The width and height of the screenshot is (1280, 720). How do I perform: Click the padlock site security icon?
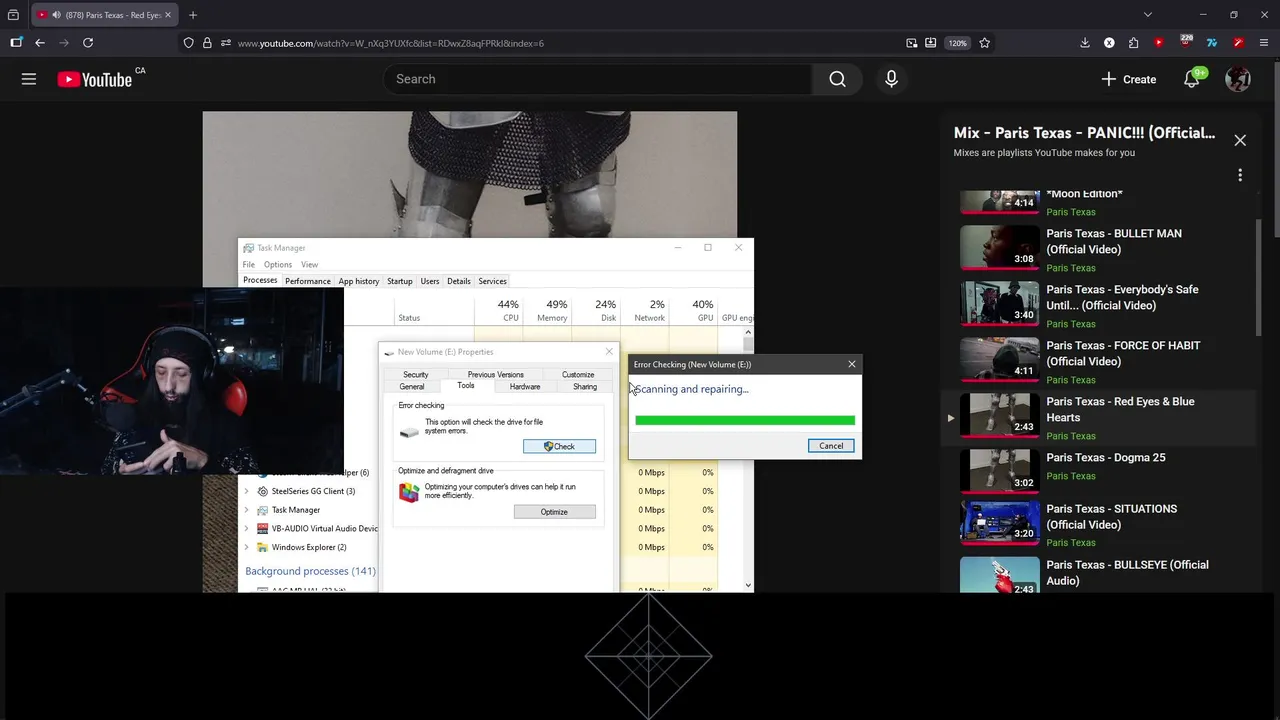click(x=207, y=43)
